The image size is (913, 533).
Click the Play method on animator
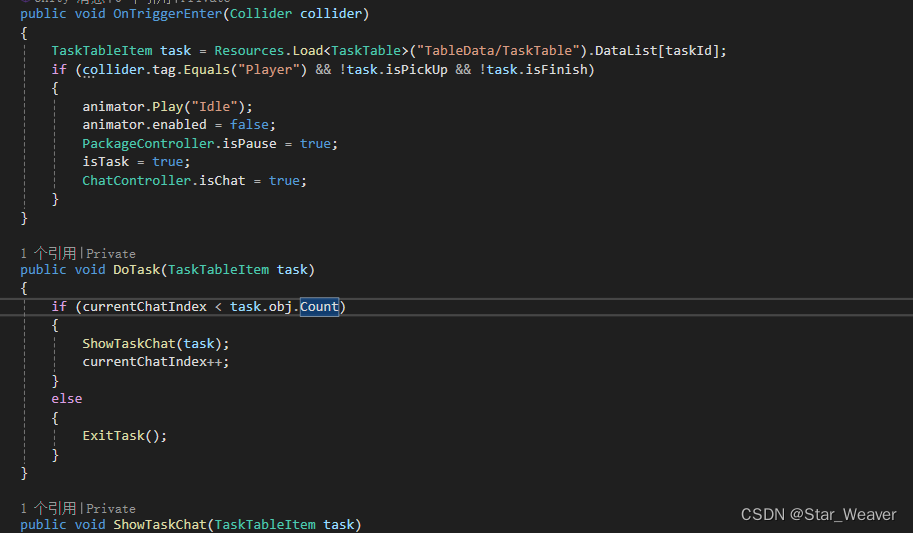tap(168, 107)
